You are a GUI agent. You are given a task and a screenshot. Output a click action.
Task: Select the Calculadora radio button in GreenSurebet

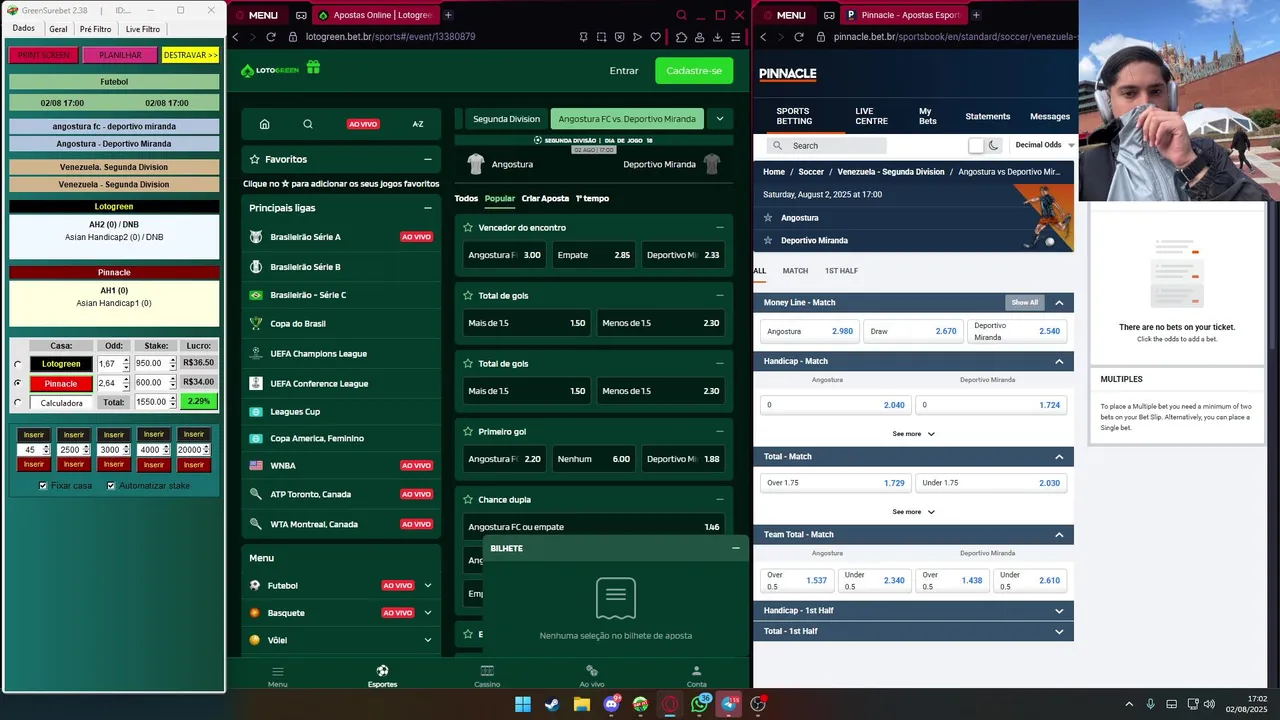17,403
